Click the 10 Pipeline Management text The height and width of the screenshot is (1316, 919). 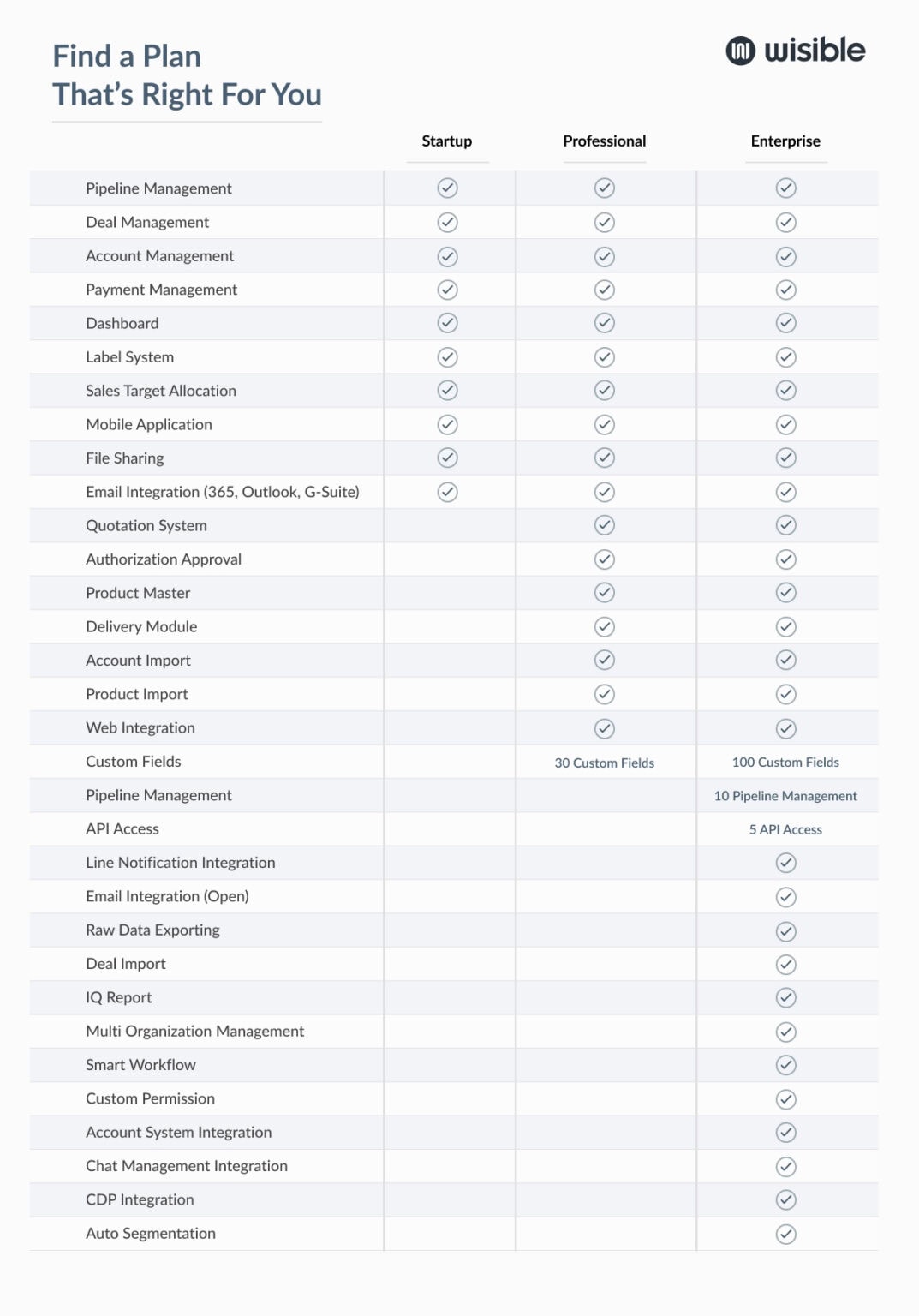pyautogui.click(x=785, y=796)
